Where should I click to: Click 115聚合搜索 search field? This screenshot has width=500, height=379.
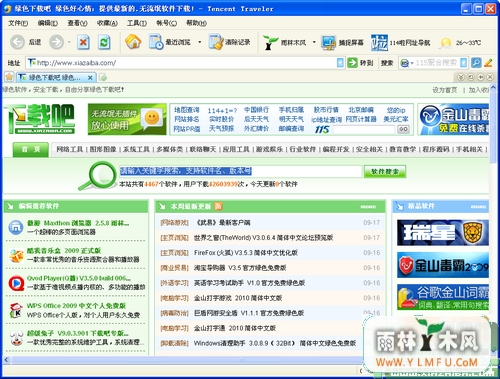coord(437,63)
